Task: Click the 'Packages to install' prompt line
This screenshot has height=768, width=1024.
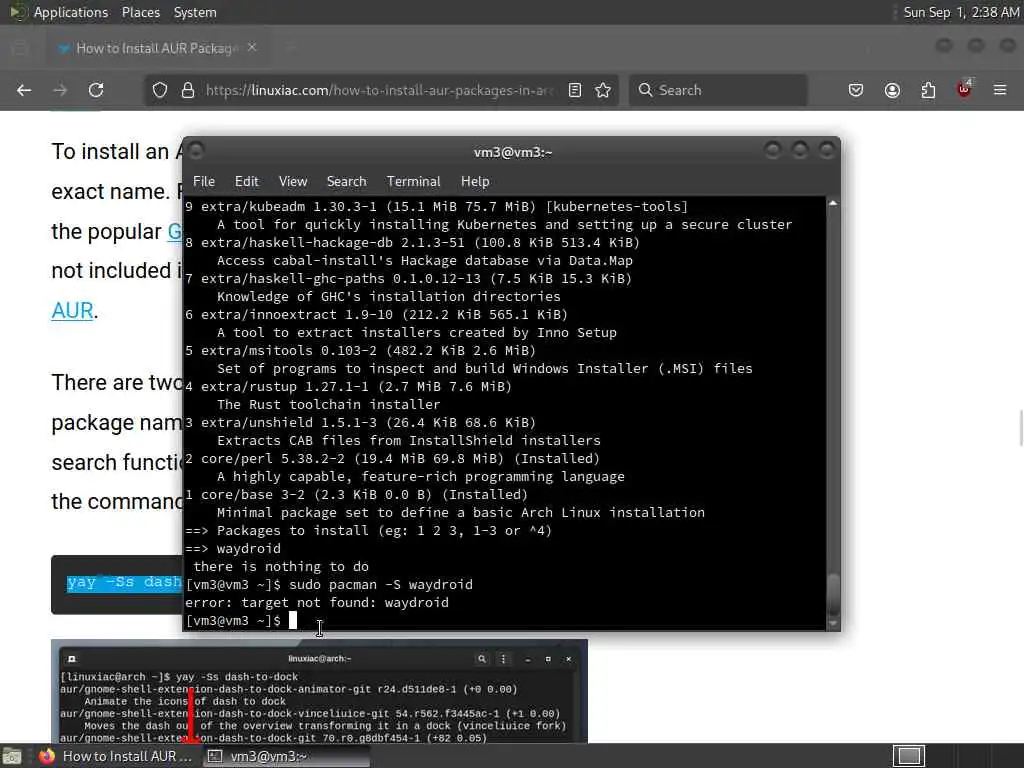Action: pyautogui.click(x=368, y=530)
